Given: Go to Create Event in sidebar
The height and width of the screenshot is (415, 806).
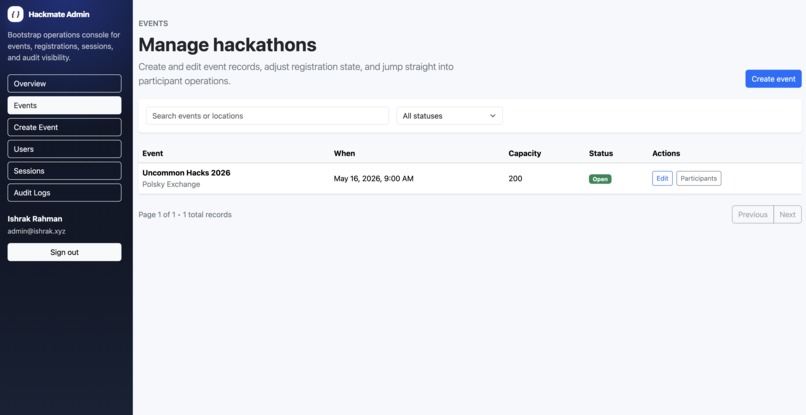Looking at the screenshot, I should click(64, 127).
